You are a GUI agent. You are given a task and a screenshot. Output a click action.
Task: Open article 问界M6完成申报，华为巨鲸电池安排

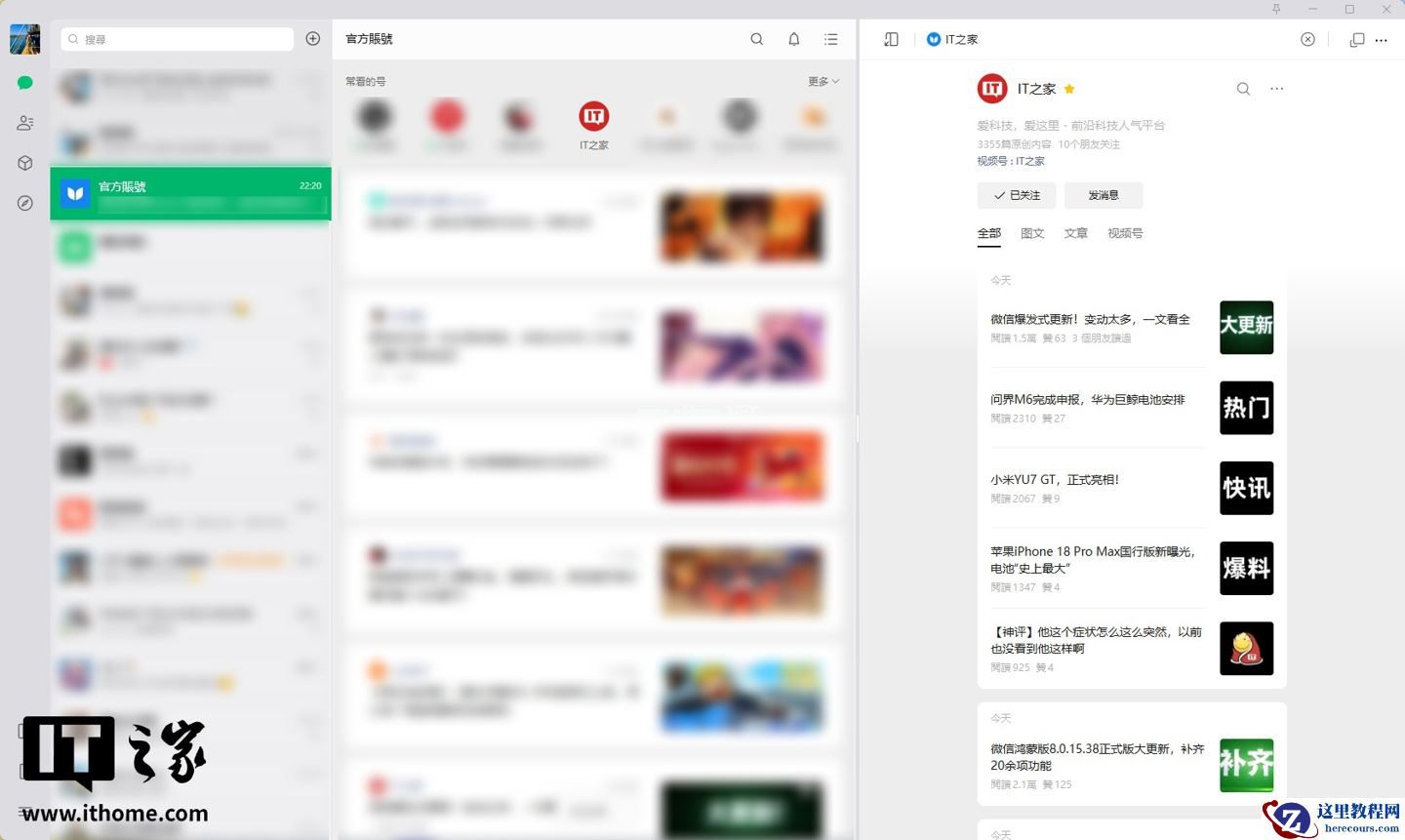coord(1088,399)
